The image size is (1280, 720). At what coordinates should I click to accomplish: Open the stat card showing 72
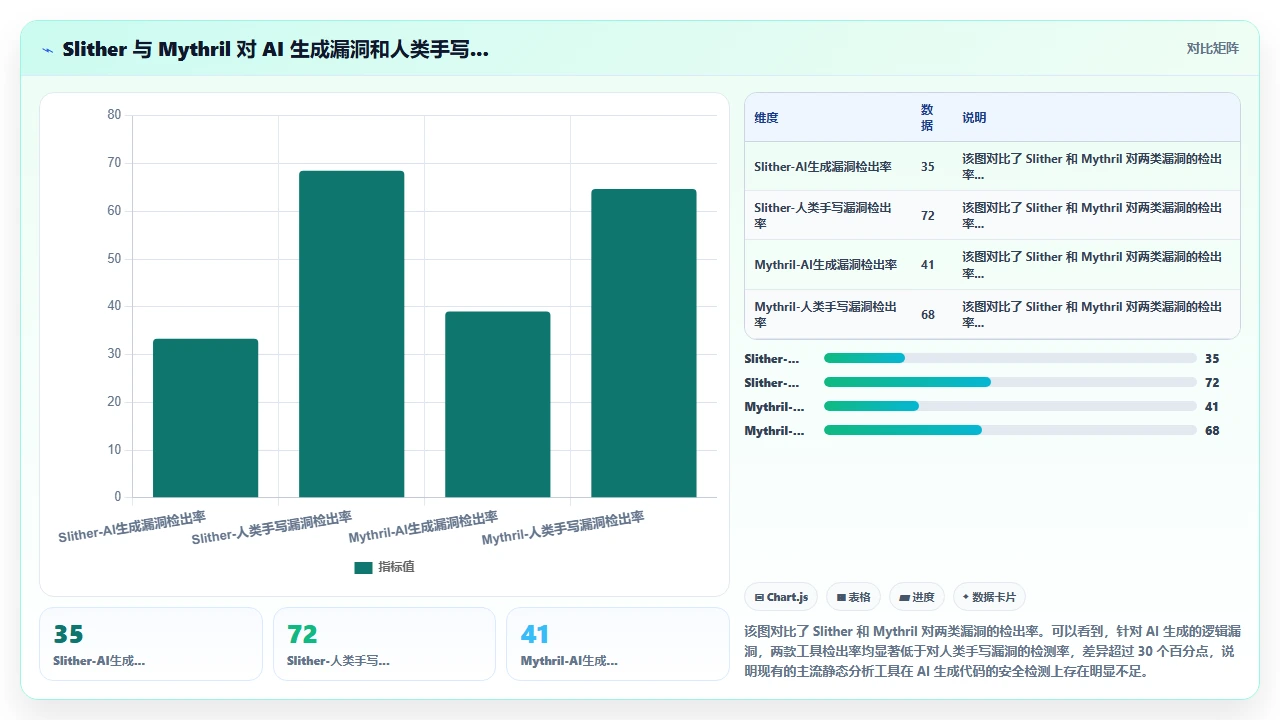pyautogui.click(x=384, y=644)
